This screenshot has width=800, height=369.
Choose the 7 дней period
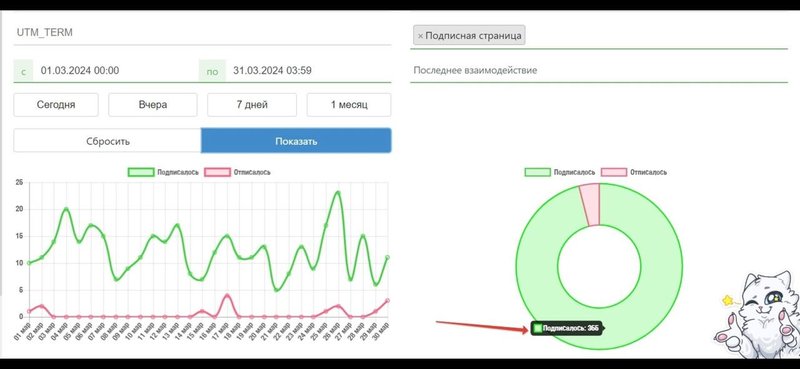(x=252, y=105)
